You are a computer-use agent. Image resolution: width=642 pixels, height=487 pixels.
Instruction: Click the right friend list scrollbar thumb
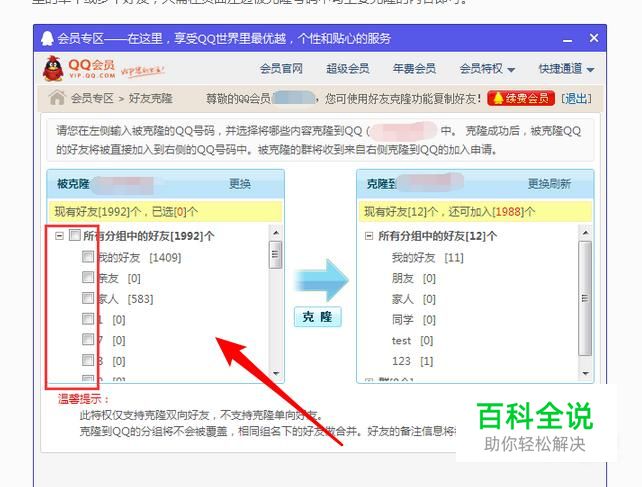pyautogui.click(x=585, y=299)
